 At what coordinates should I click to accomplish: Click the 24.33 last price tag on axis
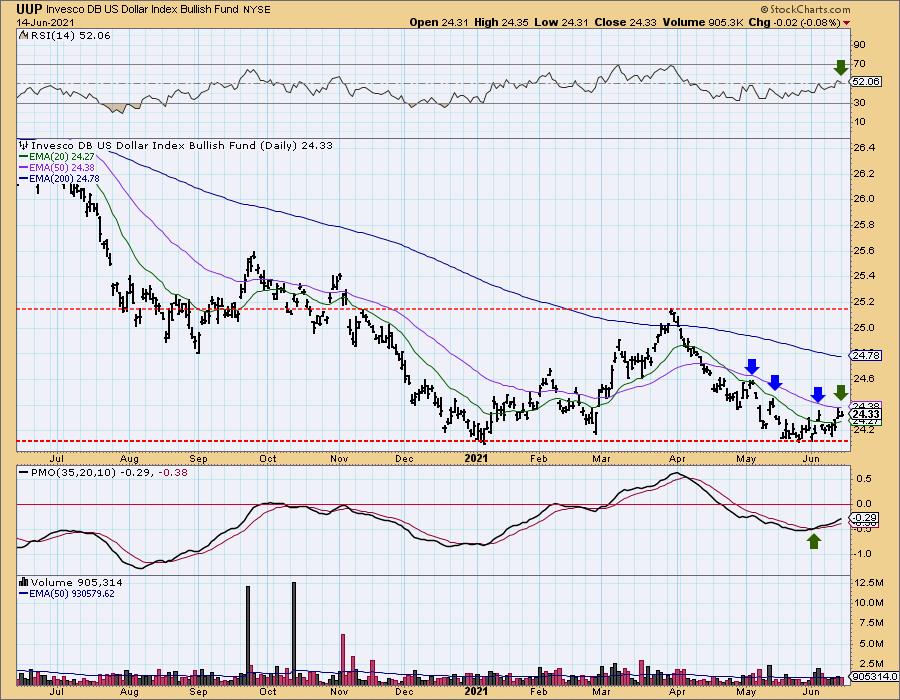866,414
